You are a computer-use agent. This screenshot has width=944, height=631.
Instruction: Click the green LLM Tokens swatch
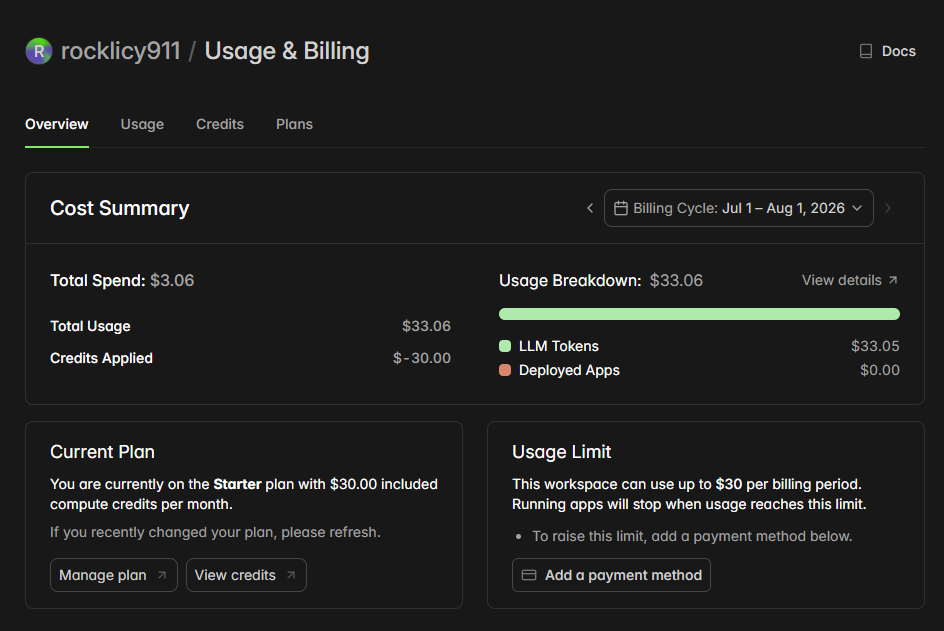pyautogui.click(x=505, y=346)
